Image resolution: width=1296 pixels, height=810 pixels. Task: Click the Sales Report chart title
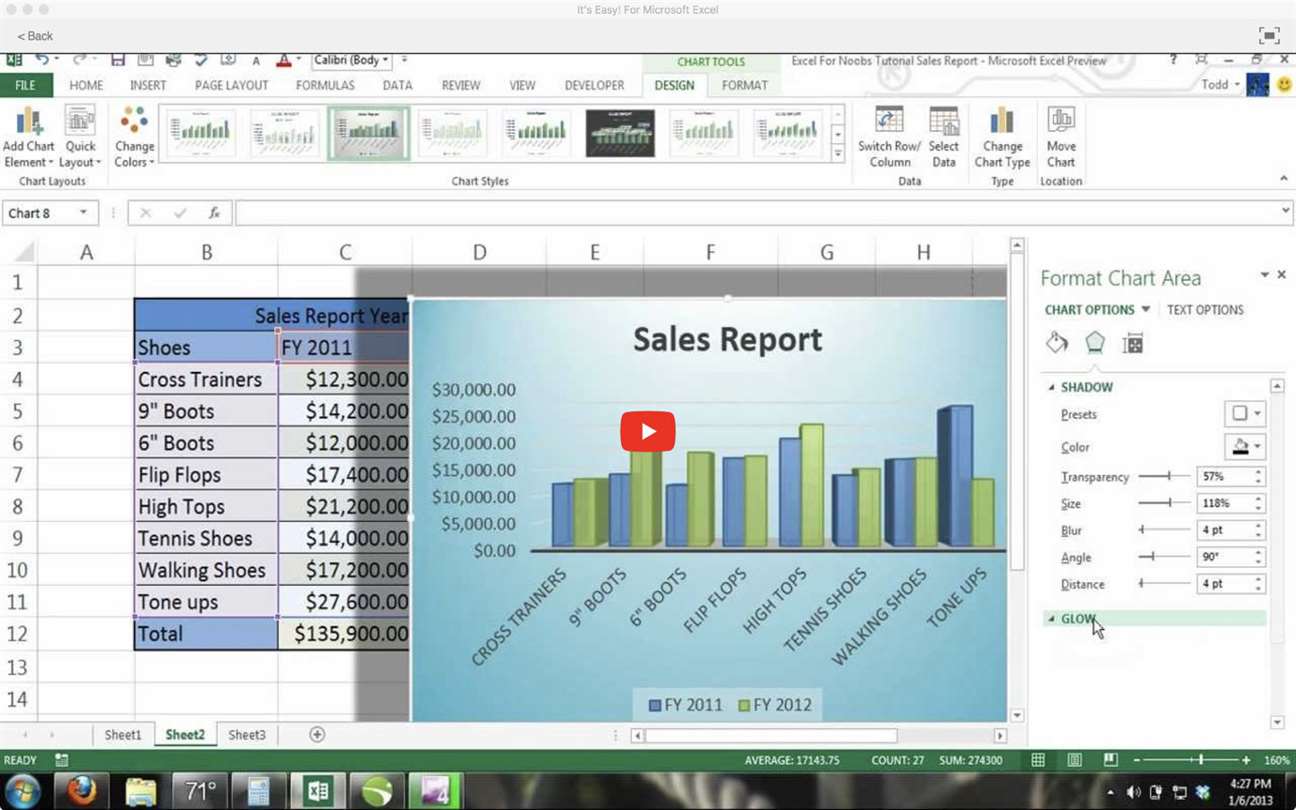click(727, 339)
